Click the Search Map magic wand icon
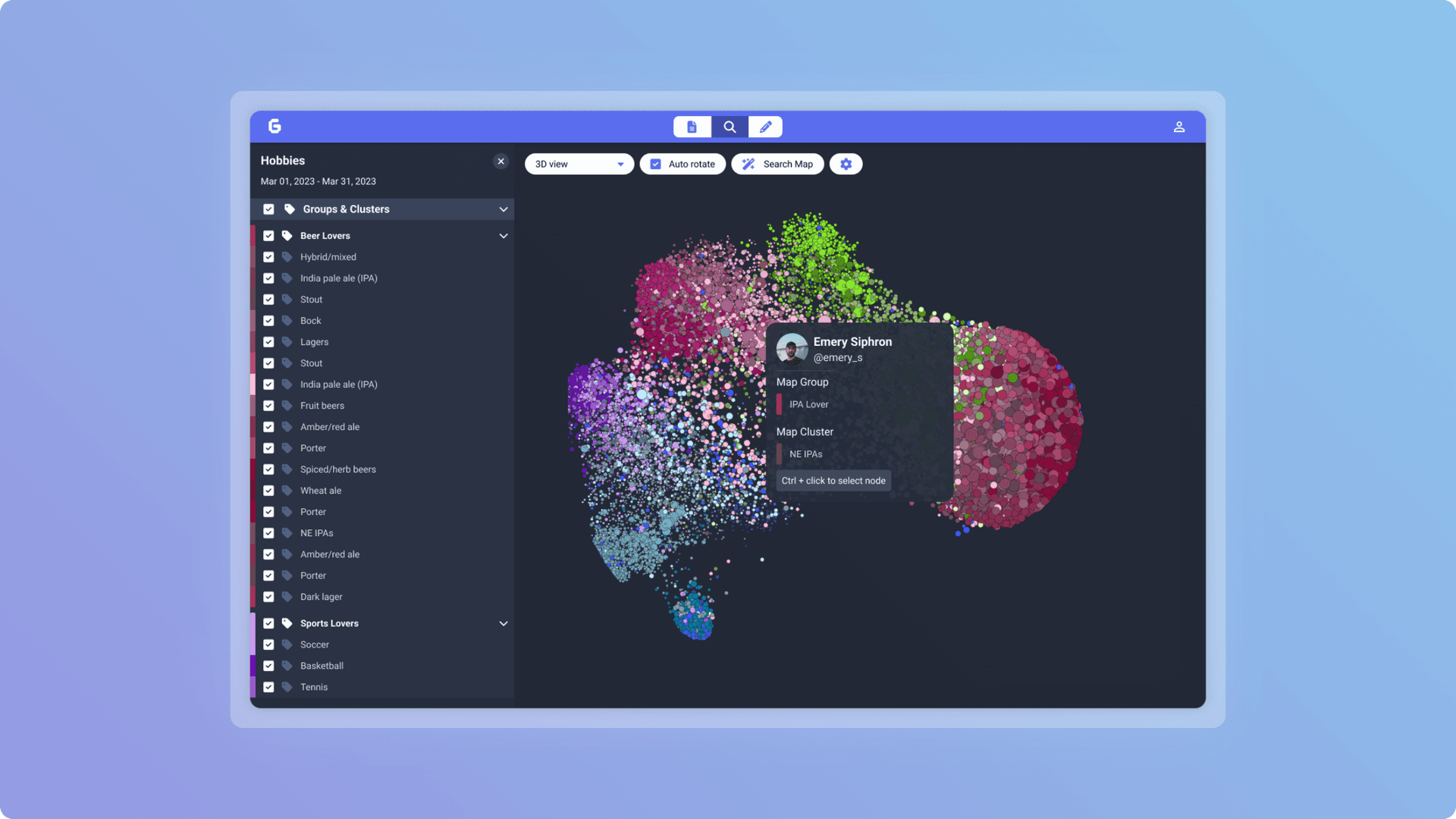1456x819 pixels. pyautogui.click(x=747, y=164)
